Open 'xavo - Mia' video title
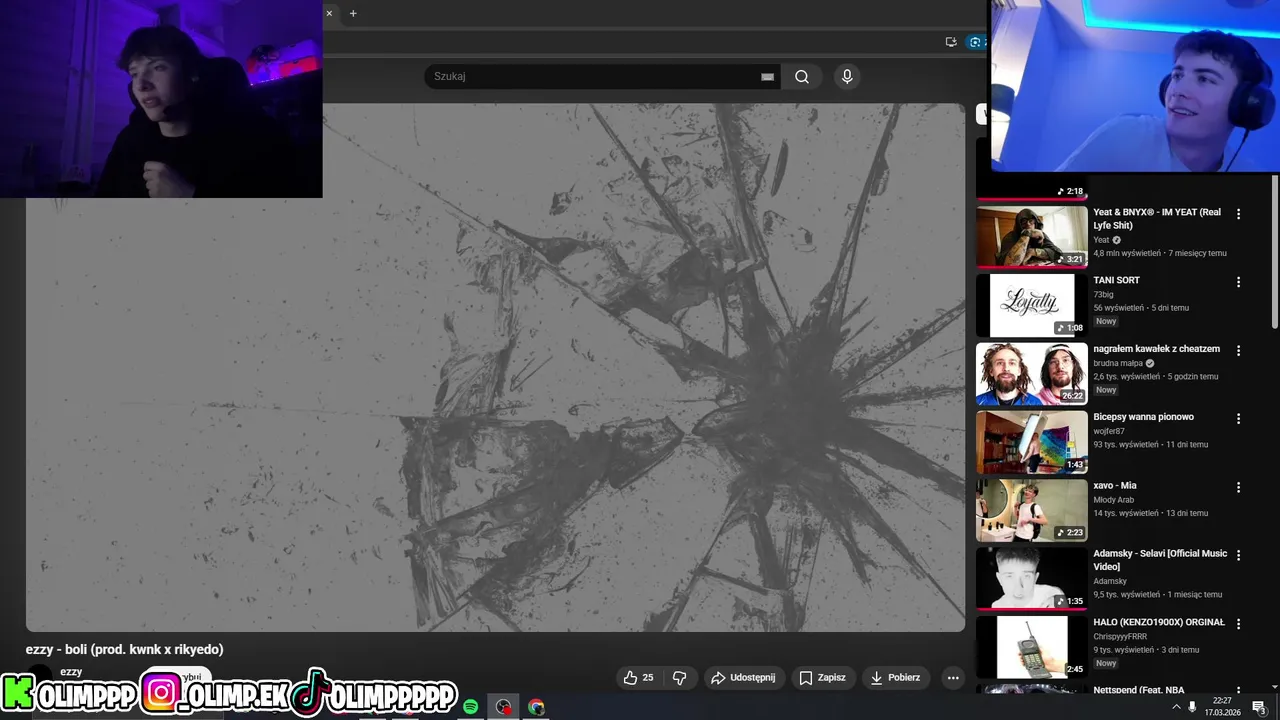 pos(1115,485)
